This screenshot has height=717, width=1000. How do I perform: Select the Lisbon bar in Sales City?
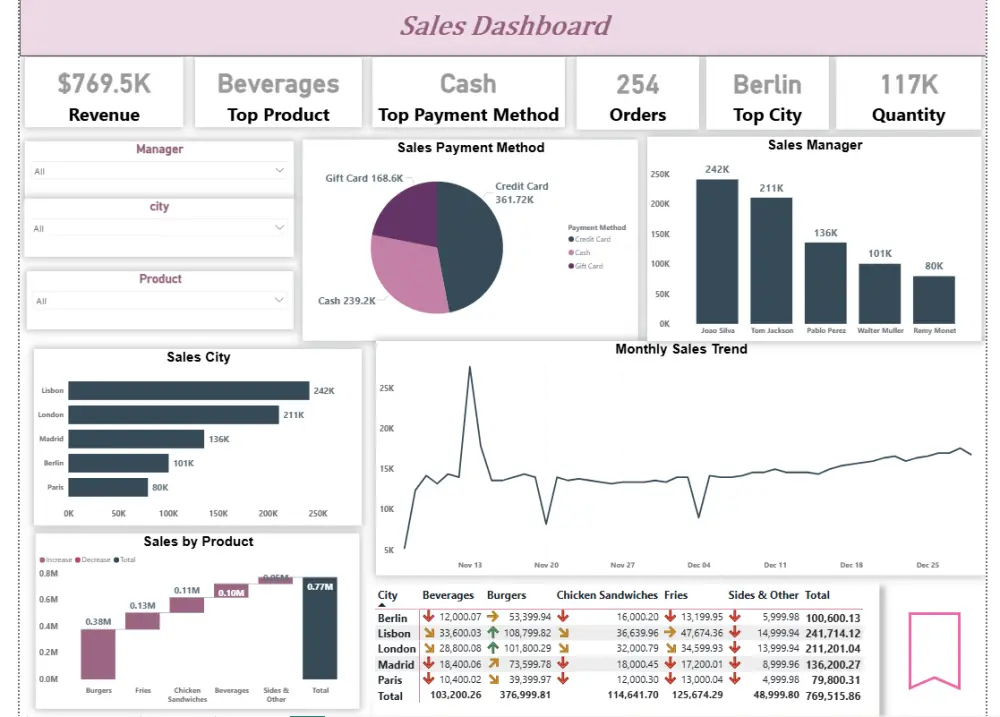(x=189, y=390)
